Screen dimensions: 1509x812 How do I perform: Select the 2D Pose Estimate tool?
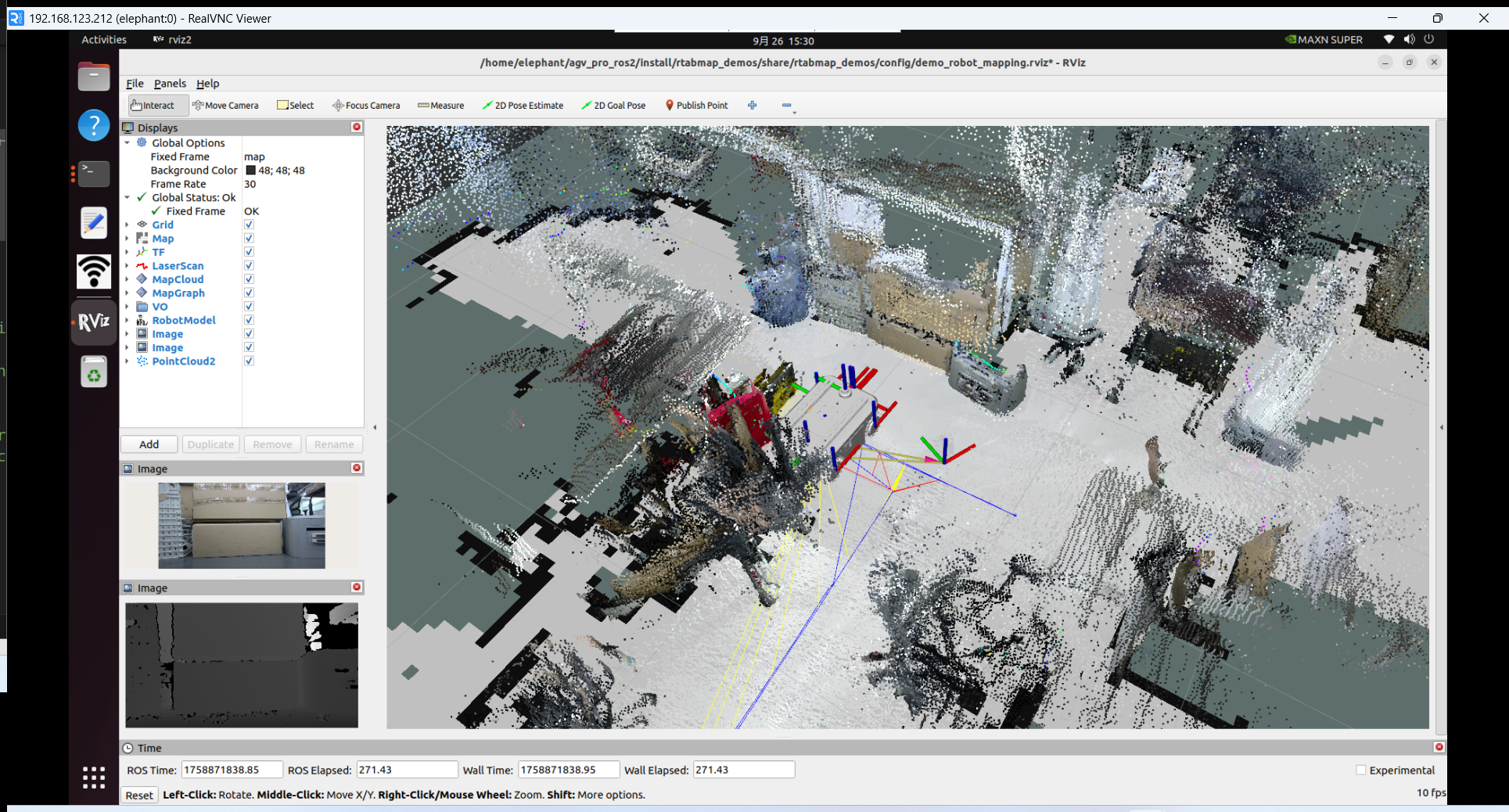point(523,106)
